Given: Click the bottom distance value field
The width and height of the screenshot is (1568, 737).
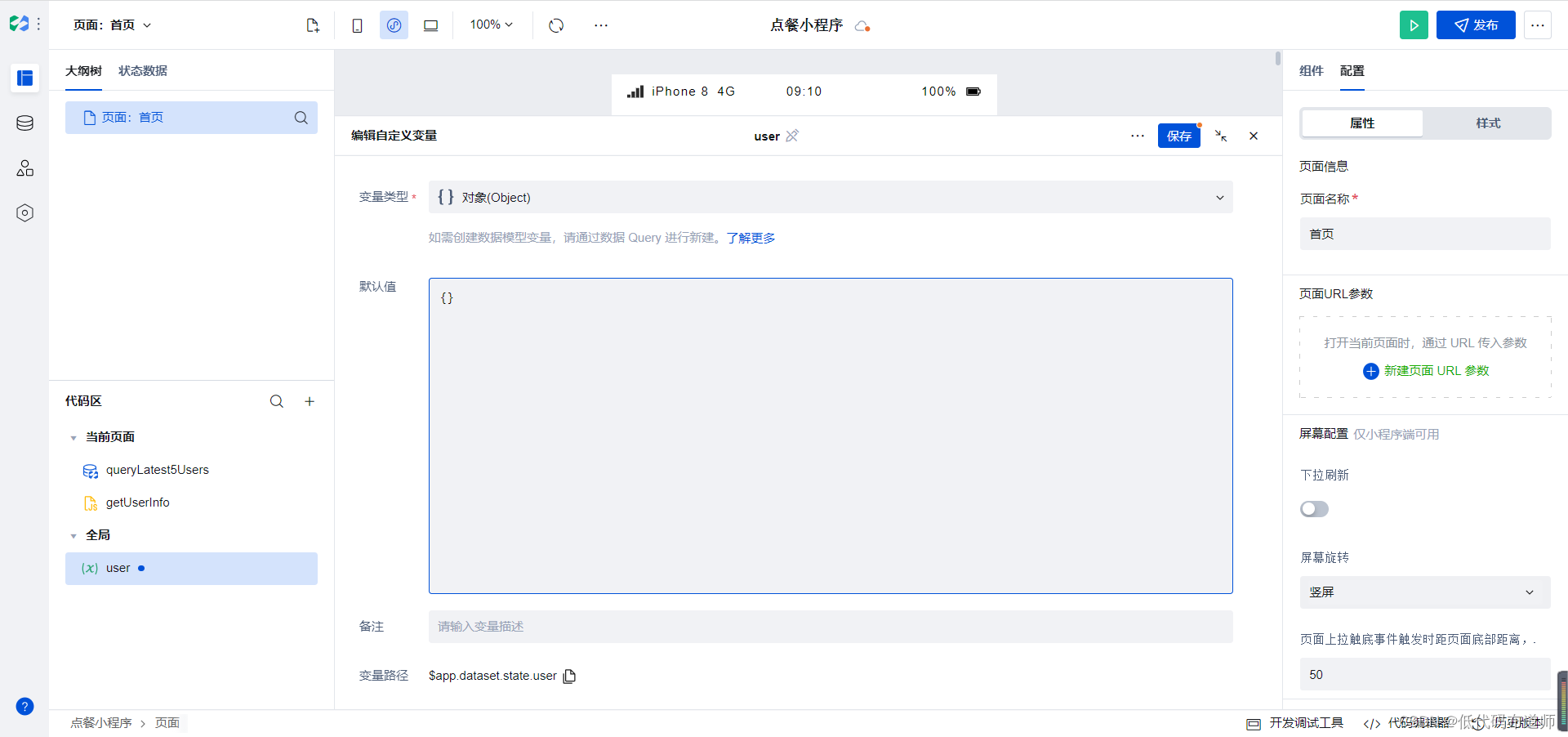Looking at the screenshot, I should (x=1425, y=675).
